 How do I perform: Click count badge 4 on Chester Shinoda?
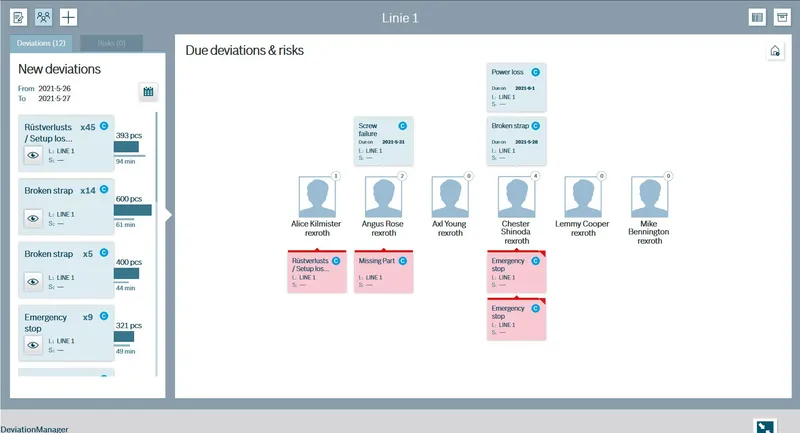click(x=535, y=176)
